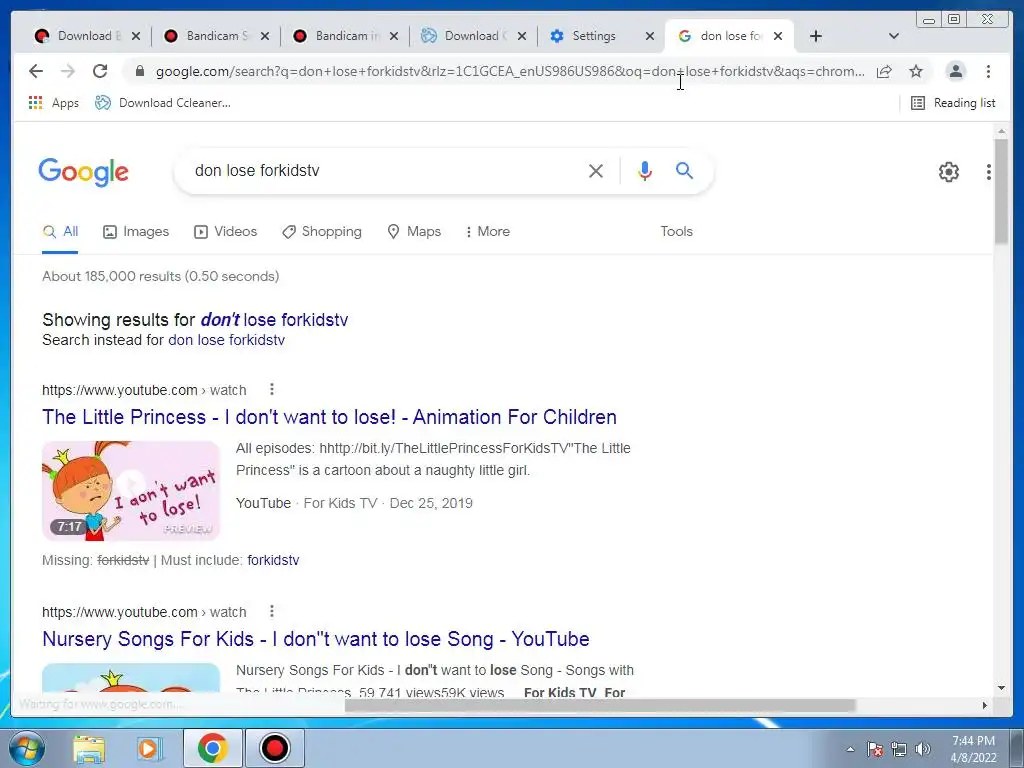Open Bandicam recorder from taskbar
Screen dimensions: 1024x768
pyautogui.click(x=274, y=748)
